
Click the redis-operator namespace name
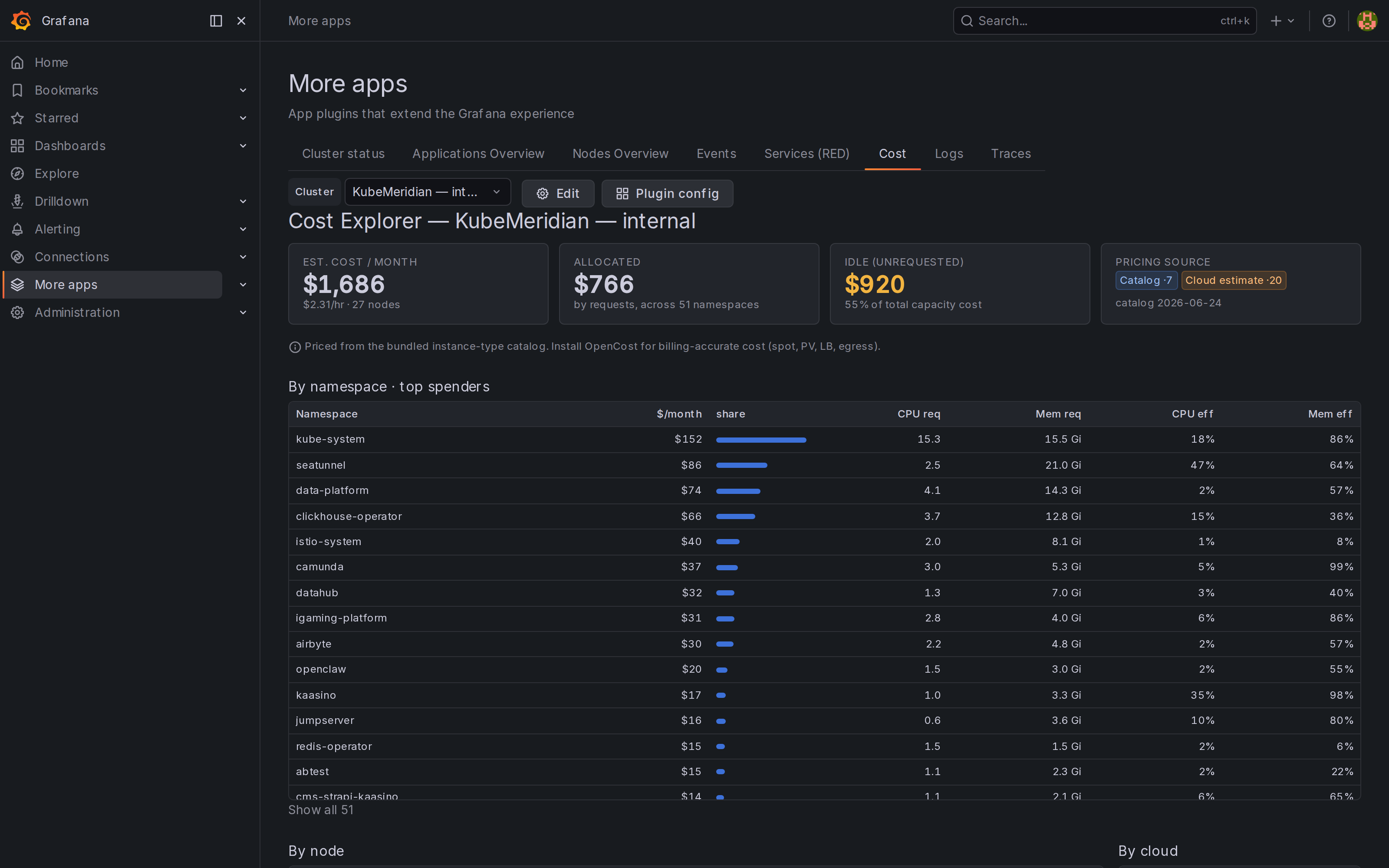334,746
